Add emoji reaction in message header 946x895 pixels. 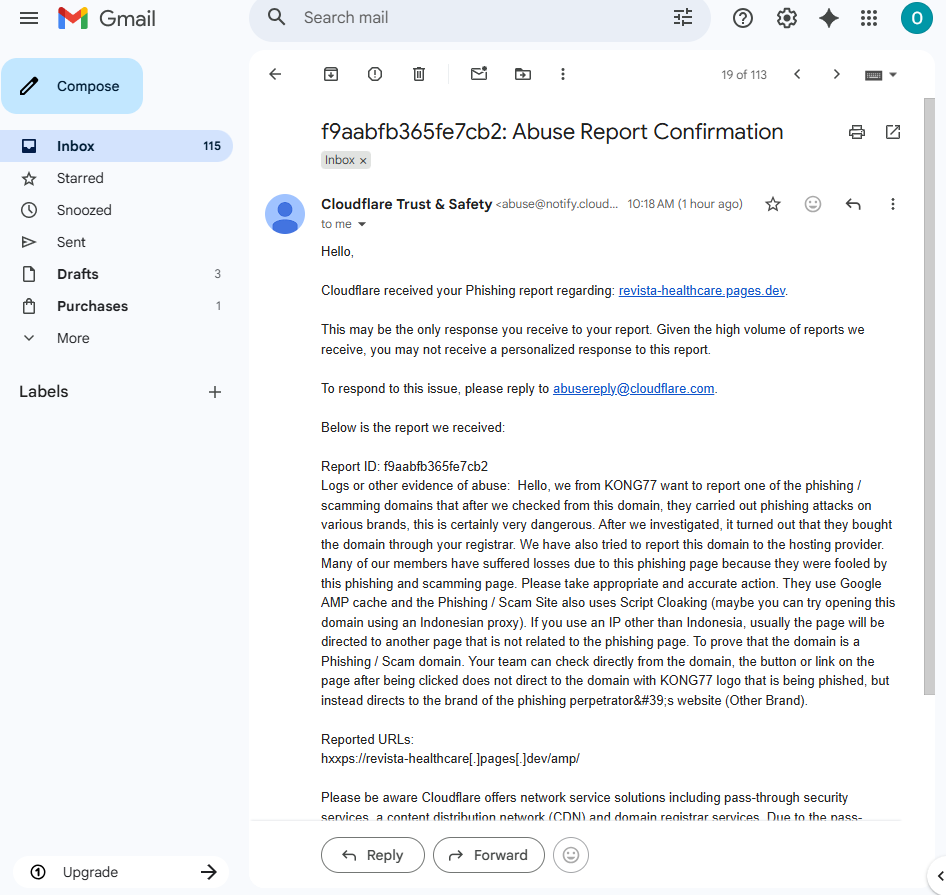click(813, 205)
